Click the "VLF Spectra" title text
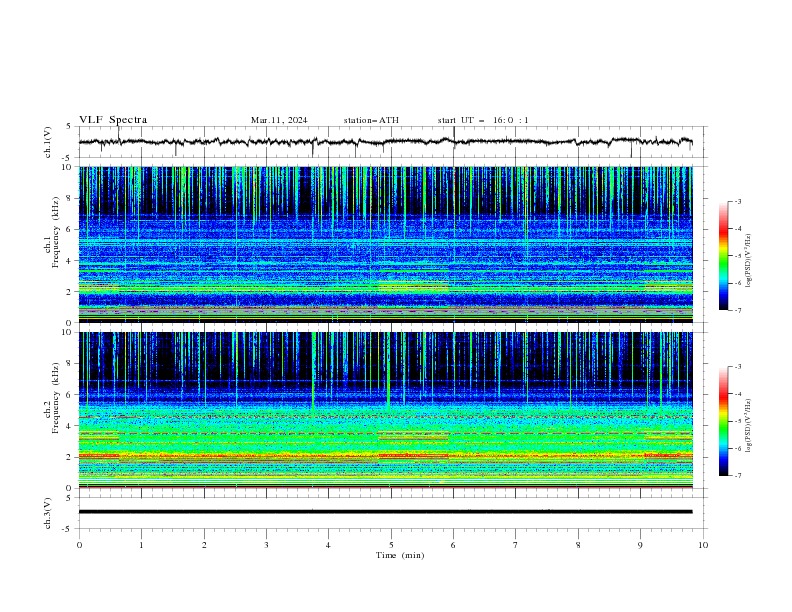This screenshot has height=612, width=792. coord(113,120)
